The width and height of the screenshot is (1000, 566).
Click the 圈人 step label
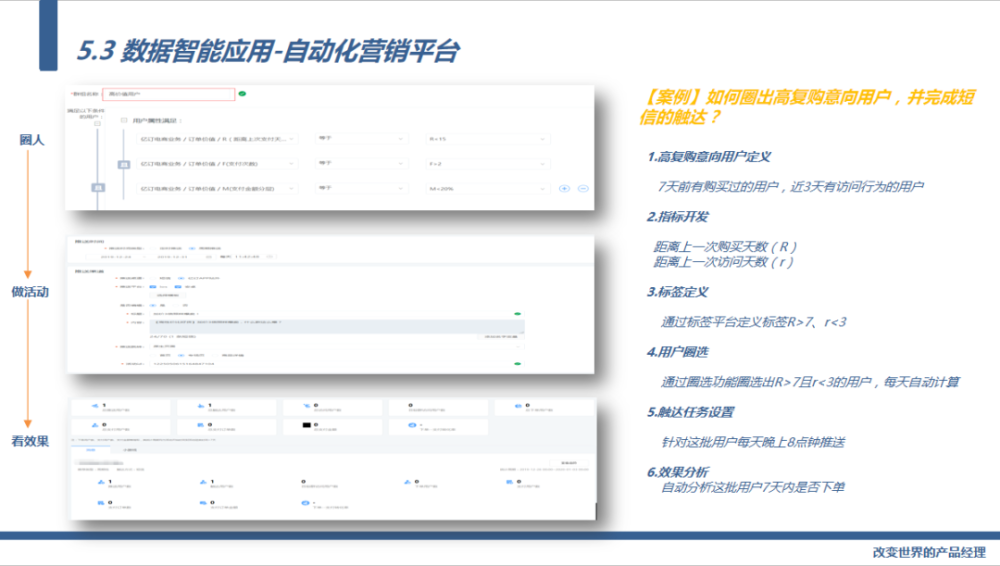click(32, 140)
